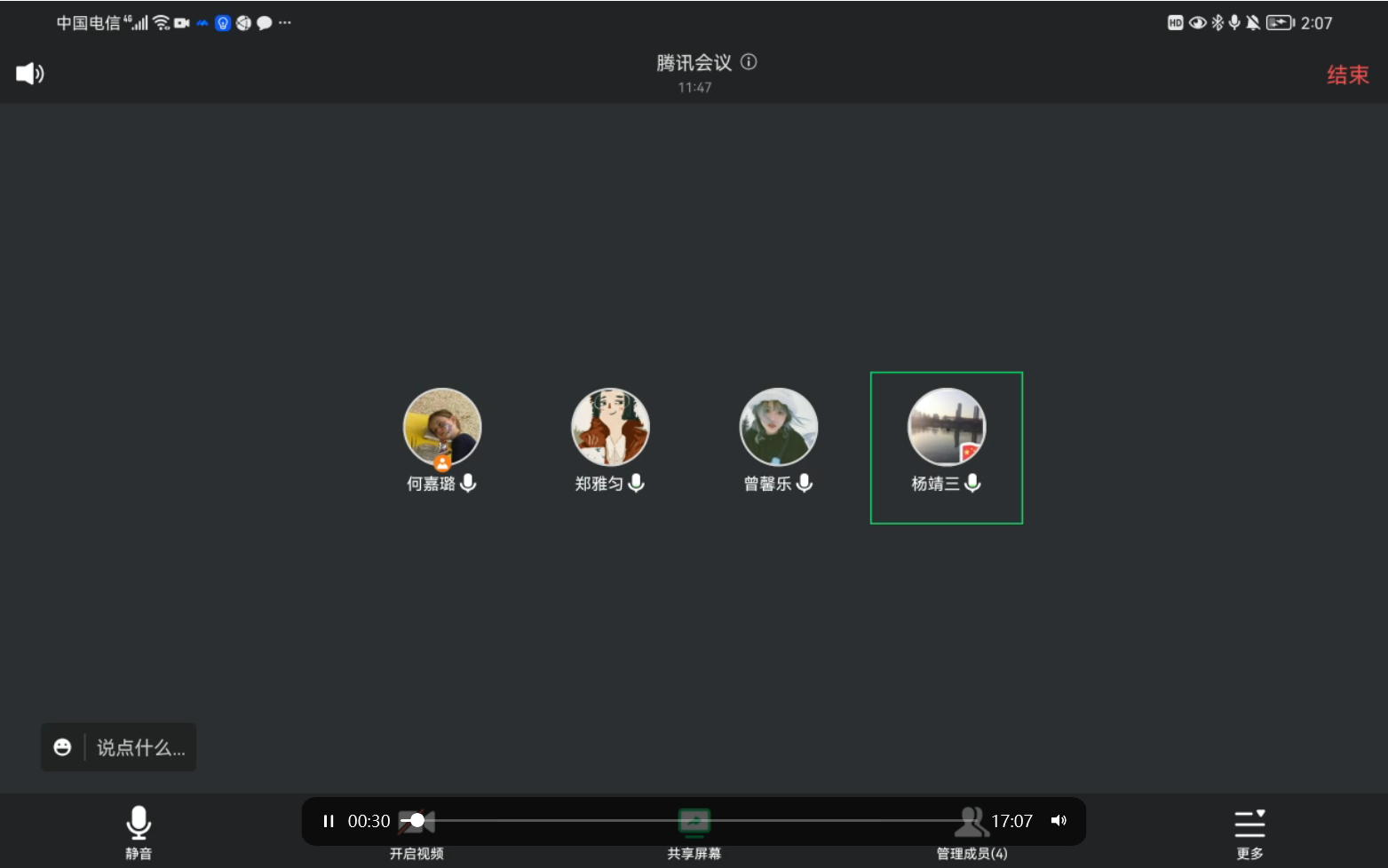Expand the 更多 menu
This screenshot has height=868, width=1388.
pos(1249,832)
